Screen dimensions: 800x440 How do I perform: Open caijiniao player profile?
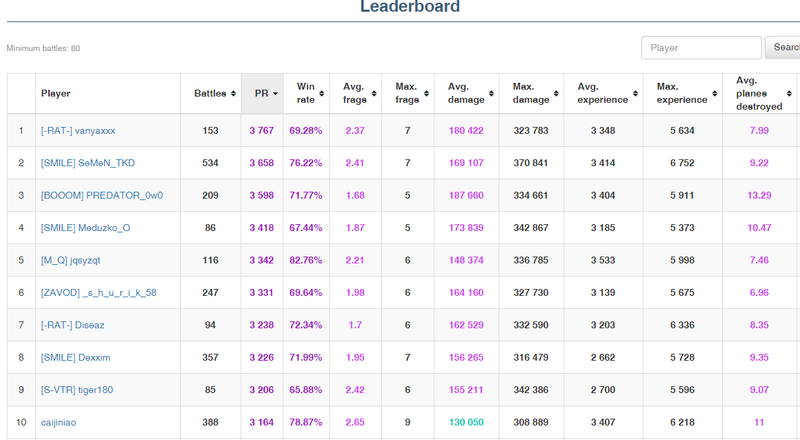[58, 423]
